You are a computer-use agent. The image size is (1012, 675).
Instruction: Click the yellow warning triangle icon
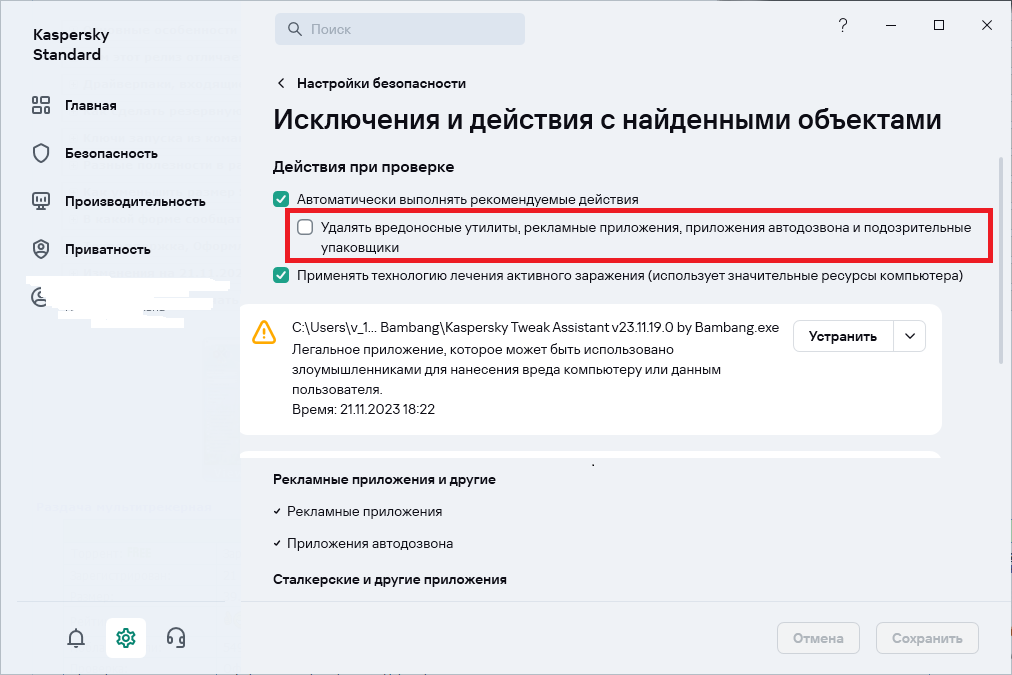click(x=264, y=332)
